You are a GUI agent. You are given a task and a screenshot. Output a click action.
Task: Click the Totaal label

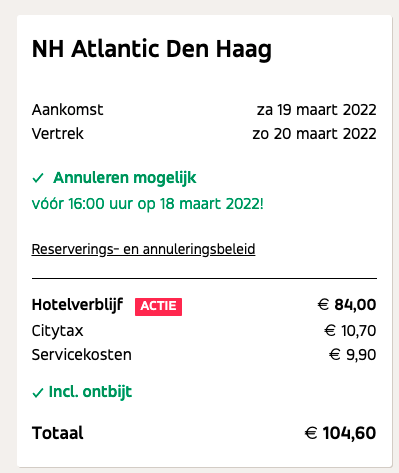(x=58, y=433)
